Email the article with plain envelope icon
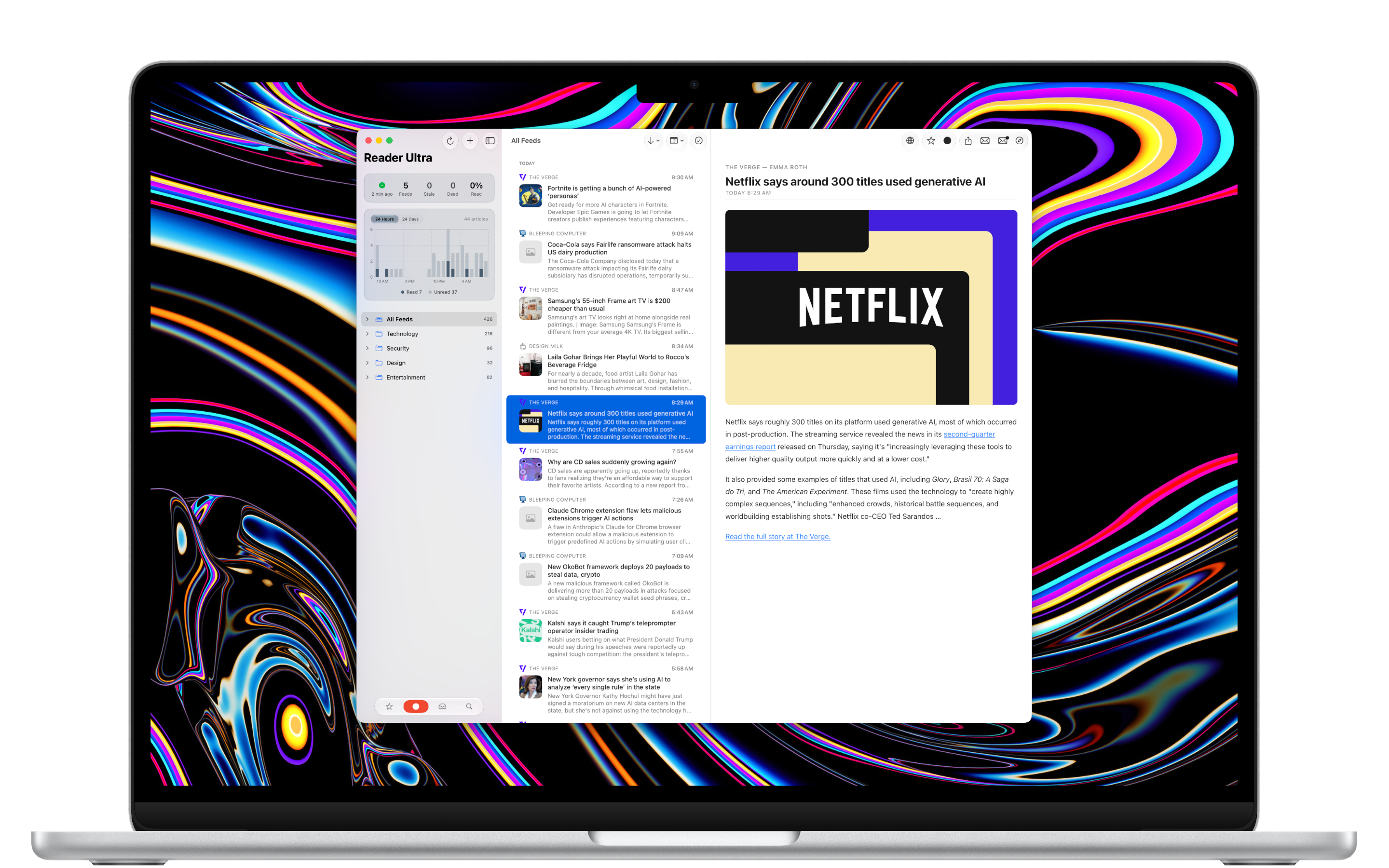Screen dimensions: 1389x868 [985, 141]
